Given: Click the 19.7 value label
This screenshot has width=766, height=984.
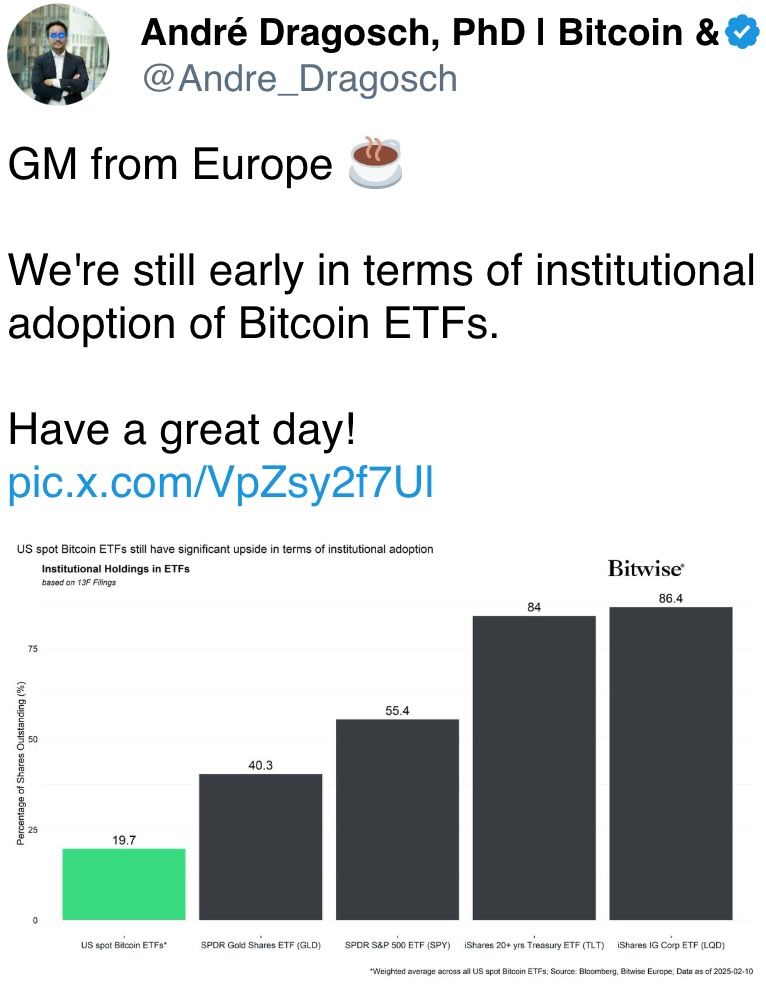Looking at the screenshot, I should pos(124,840).
